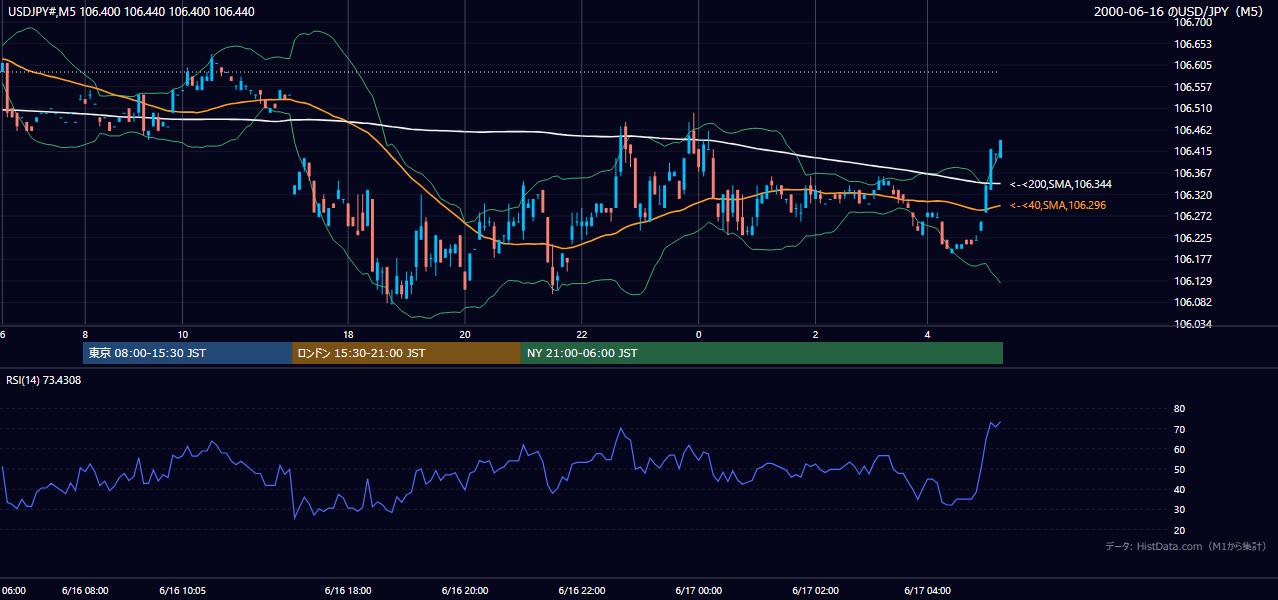
Task: Click the 6/16 18:00 date label
Action: pyautogui.click(x=348, y=590)
